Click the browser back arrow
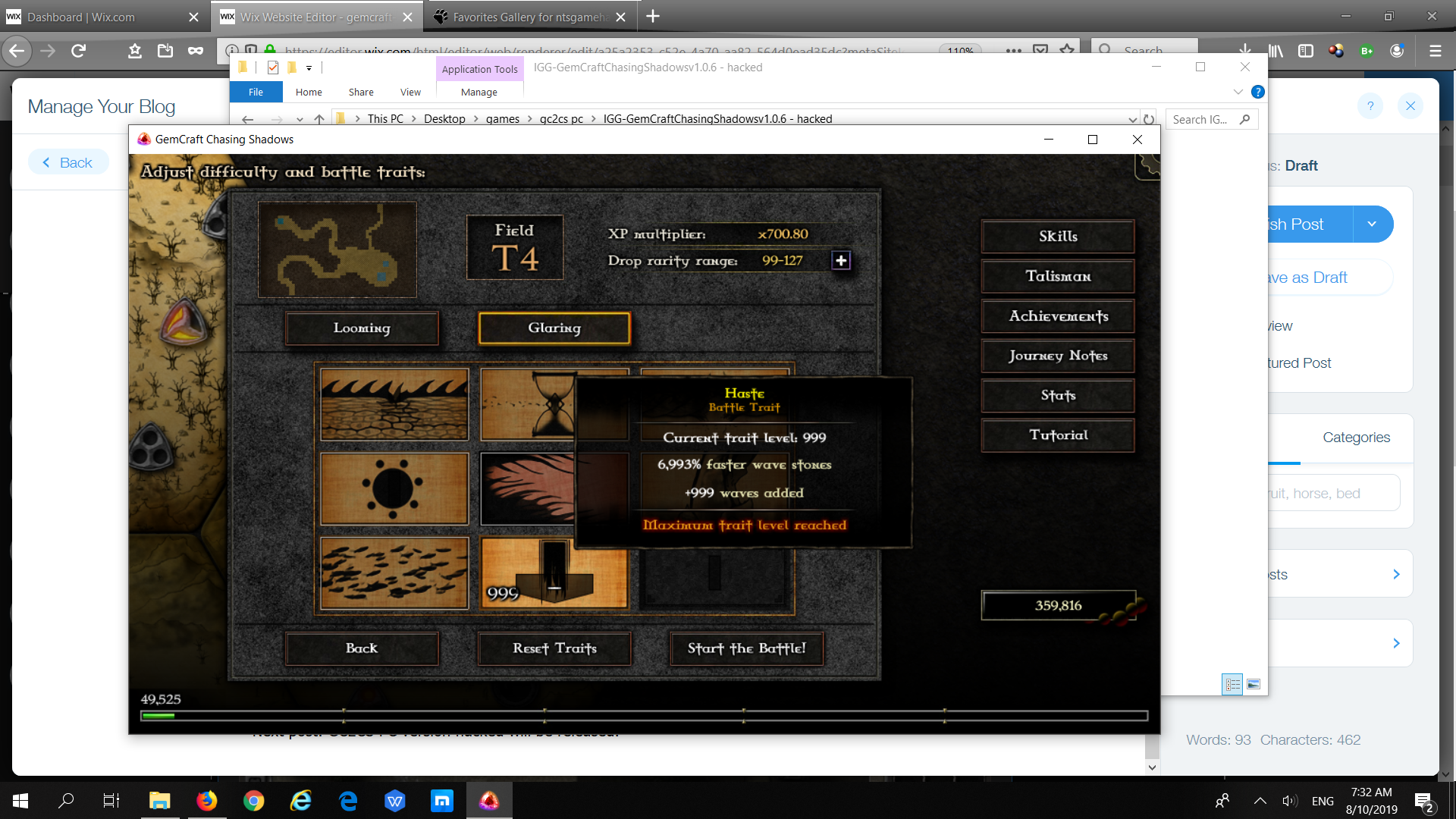Screen dimensions: 1456x819 pos(16,51)
